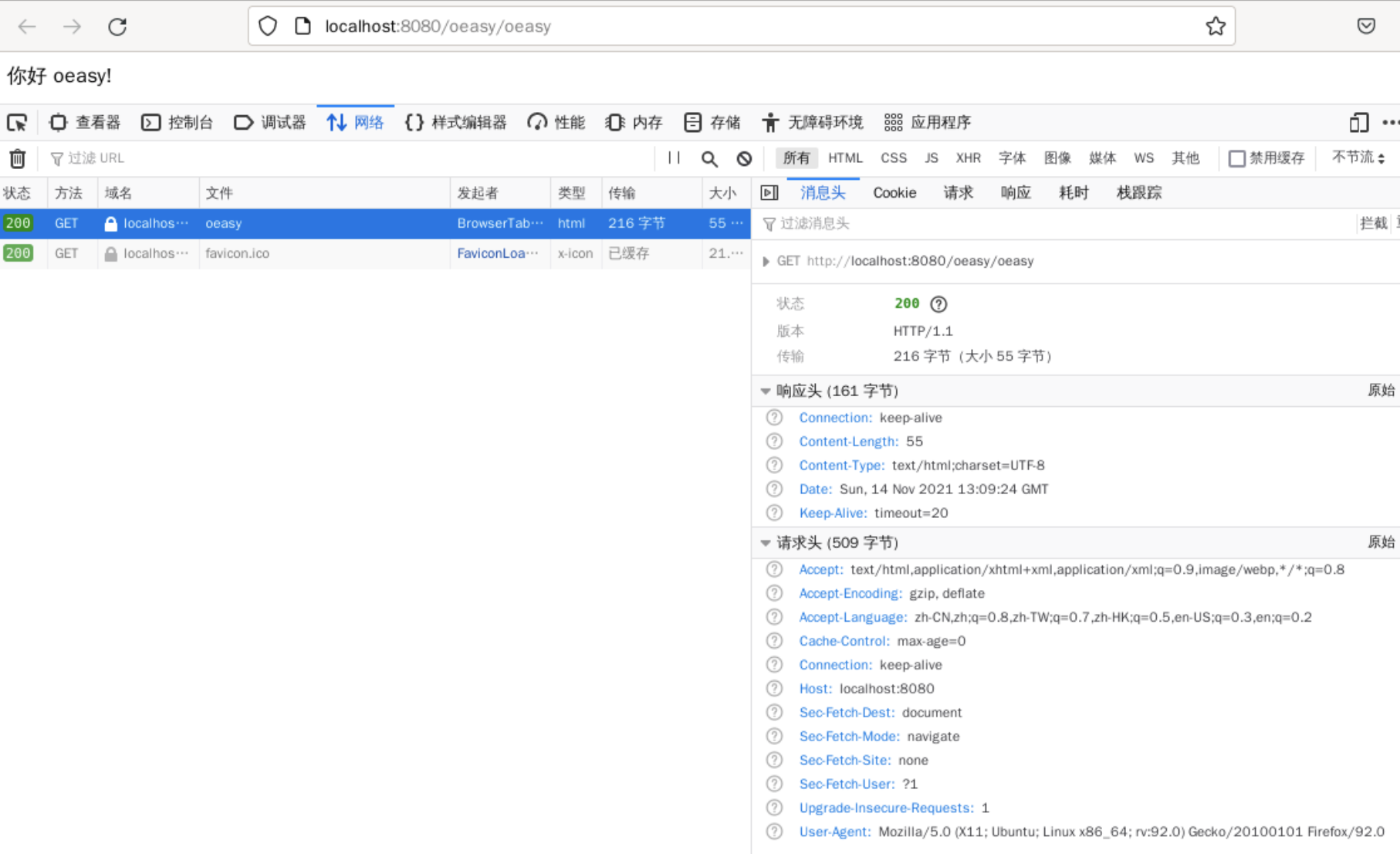Toggle the 所有 filter button

click(796, 158)
